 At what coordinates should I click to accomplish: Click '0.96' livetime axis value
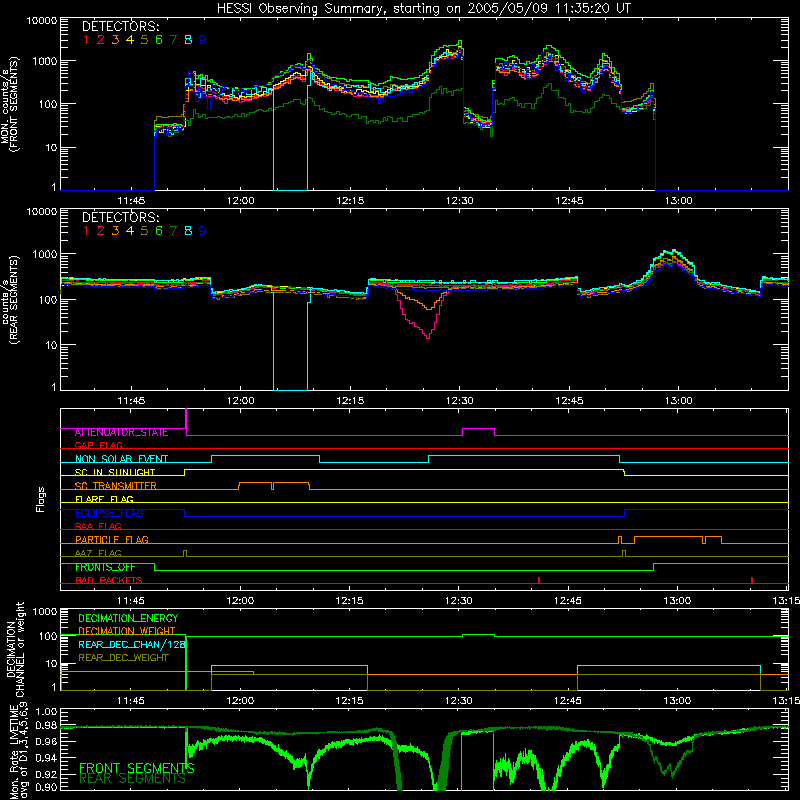47,741
